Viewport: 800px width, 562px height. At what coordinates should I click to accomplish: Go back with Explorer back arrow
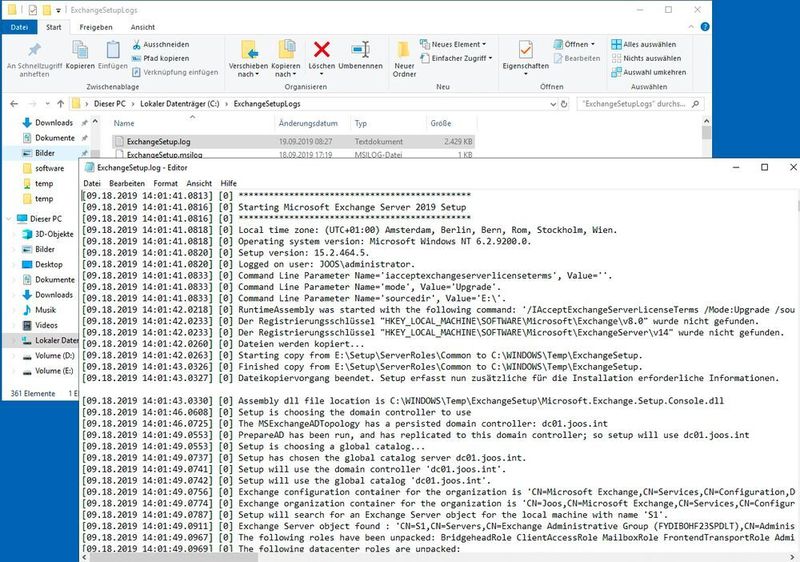click(x=14, y=104)
